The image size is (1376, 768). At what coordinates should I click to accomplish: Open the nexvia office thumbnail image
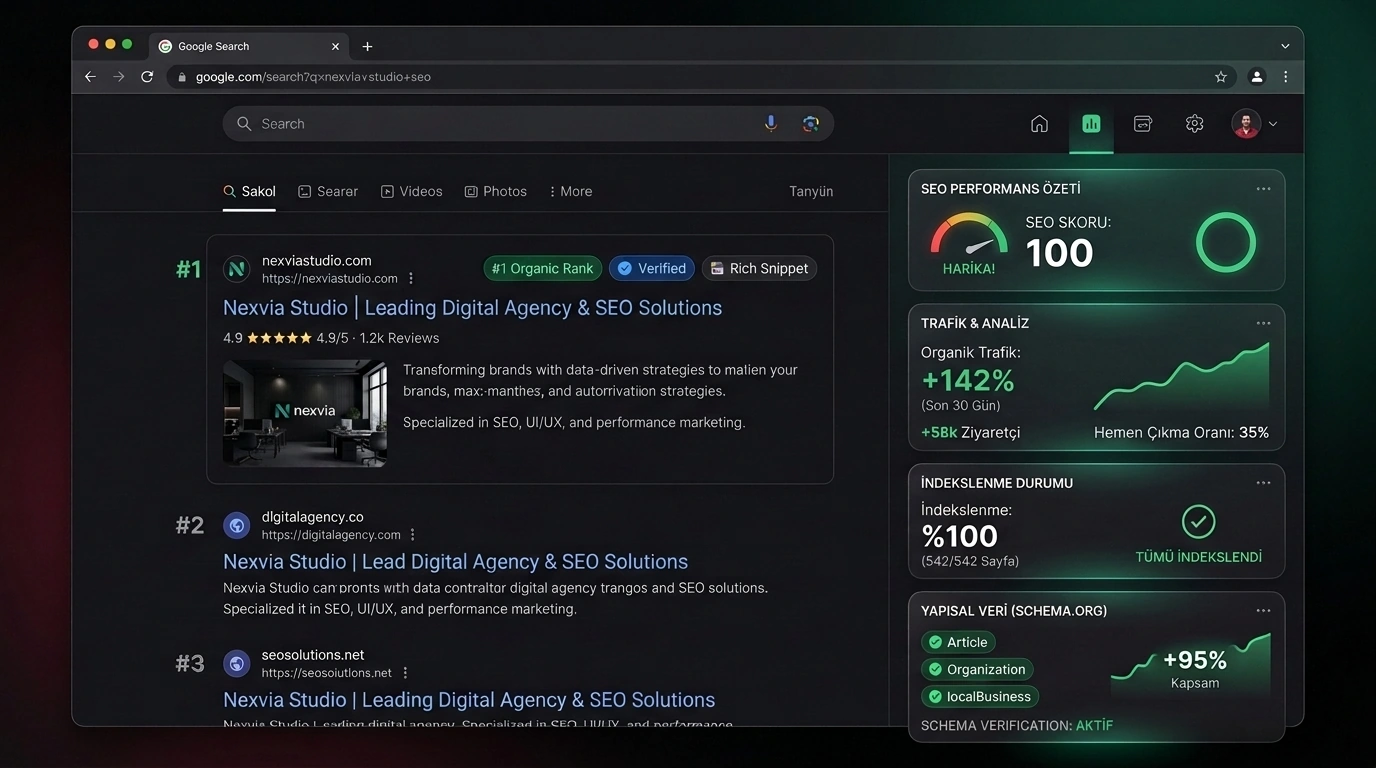[305, 413]
